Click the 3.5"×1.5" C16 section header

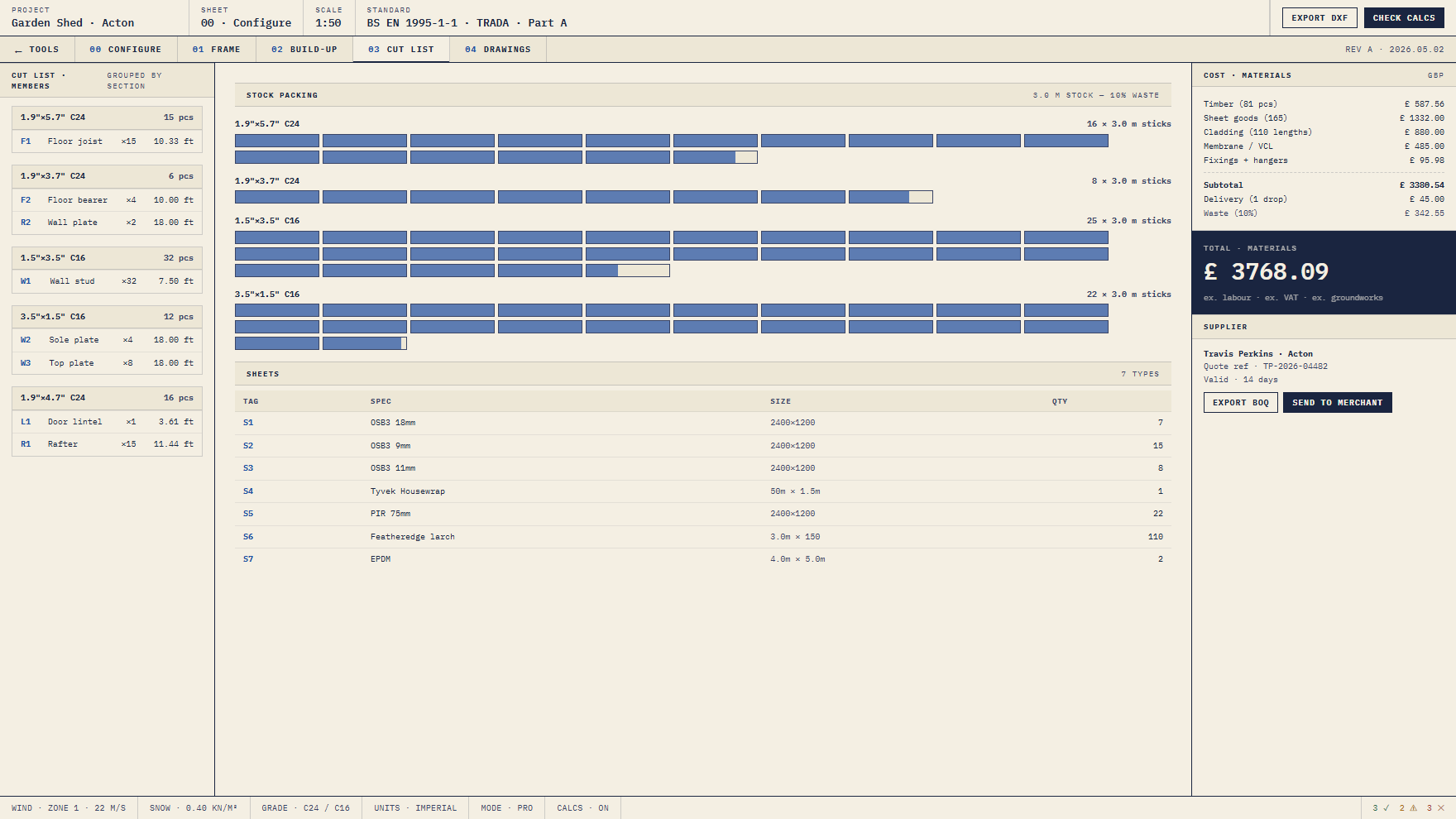(107, 317)
